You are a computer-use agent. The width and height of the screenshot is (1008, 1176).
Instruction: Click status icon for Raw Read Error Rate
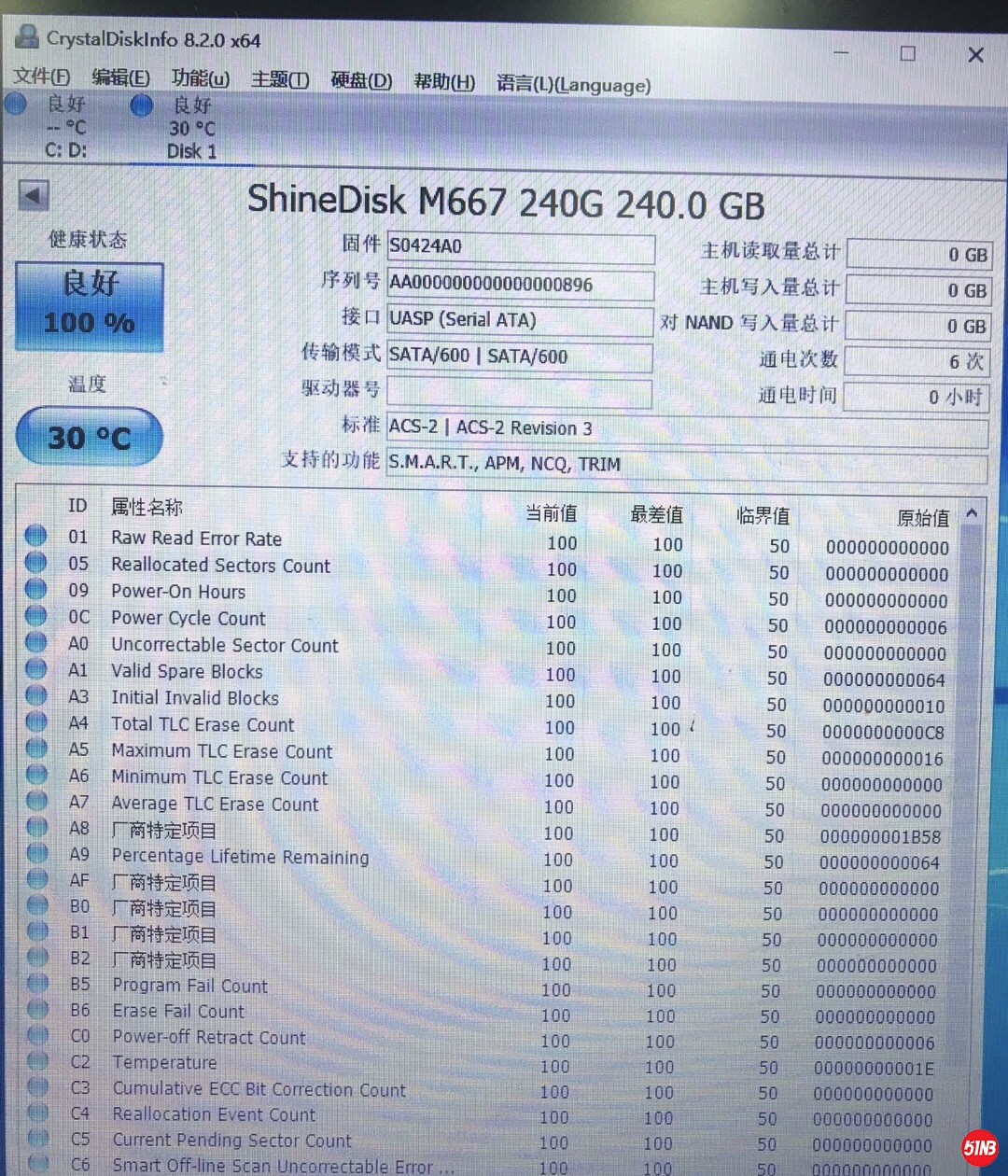tap(35, 536)
